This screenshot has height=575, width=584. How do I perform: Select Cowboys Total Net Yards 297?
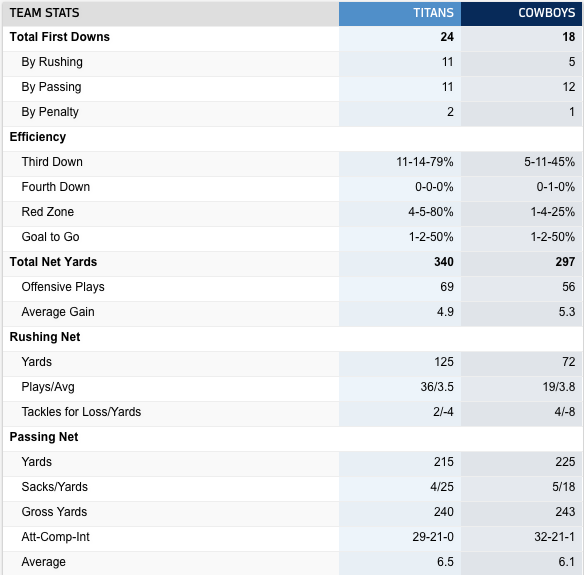coord(565,262)
